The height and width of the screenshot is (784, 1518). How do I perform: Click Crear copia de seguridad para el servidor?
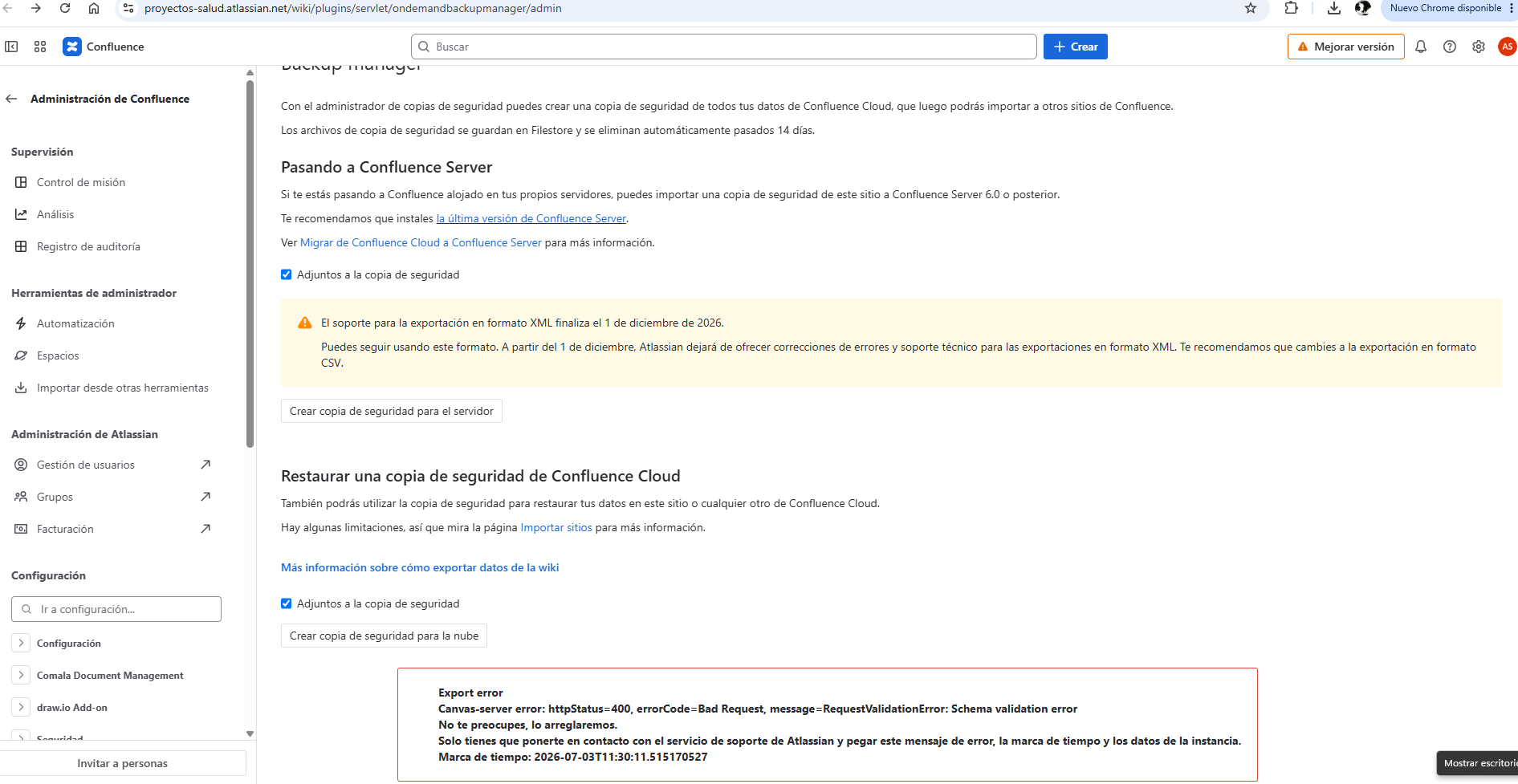point(392,411)
